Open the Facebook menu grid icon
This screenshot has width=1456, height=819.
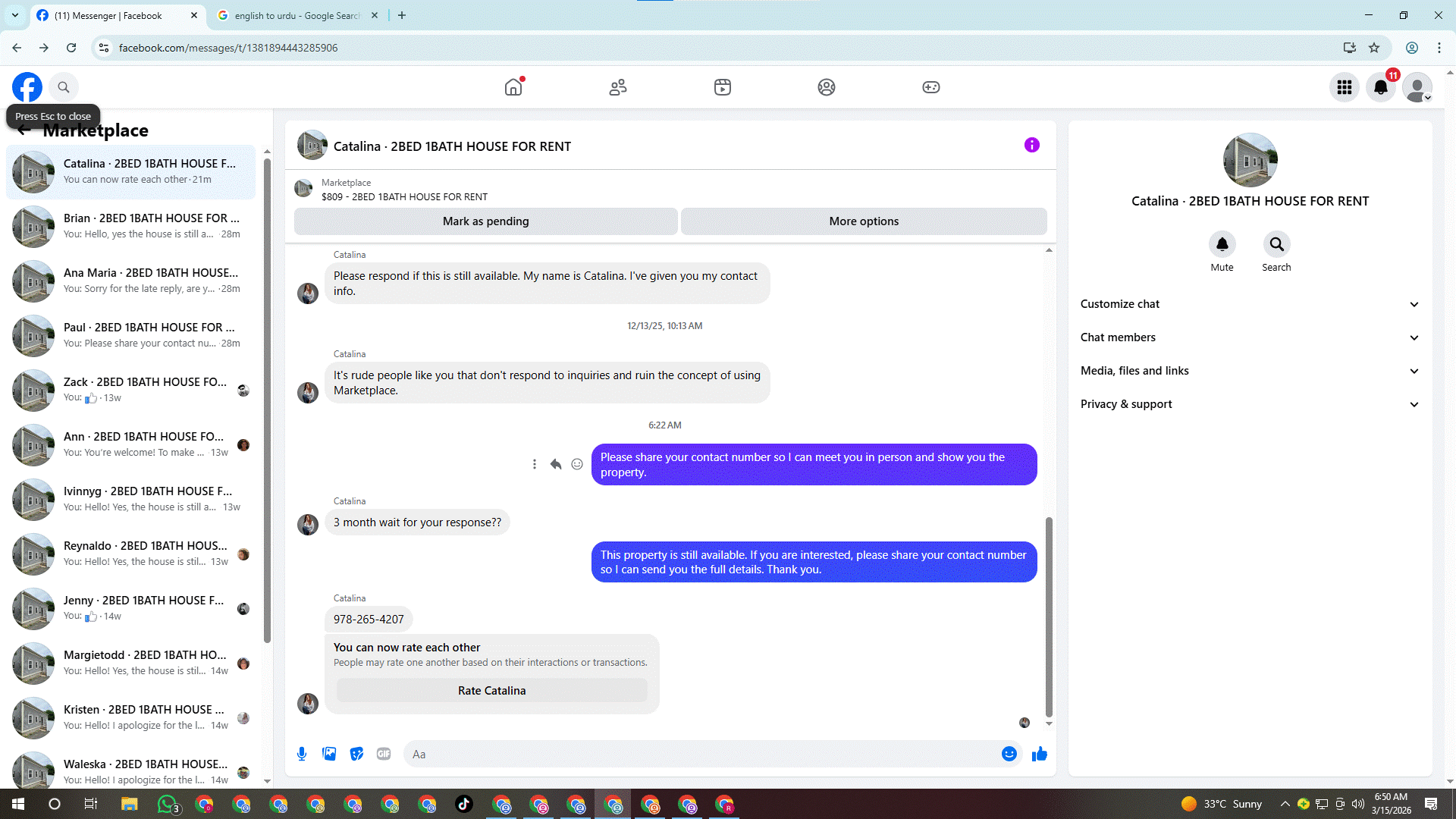click(1345, 87)
